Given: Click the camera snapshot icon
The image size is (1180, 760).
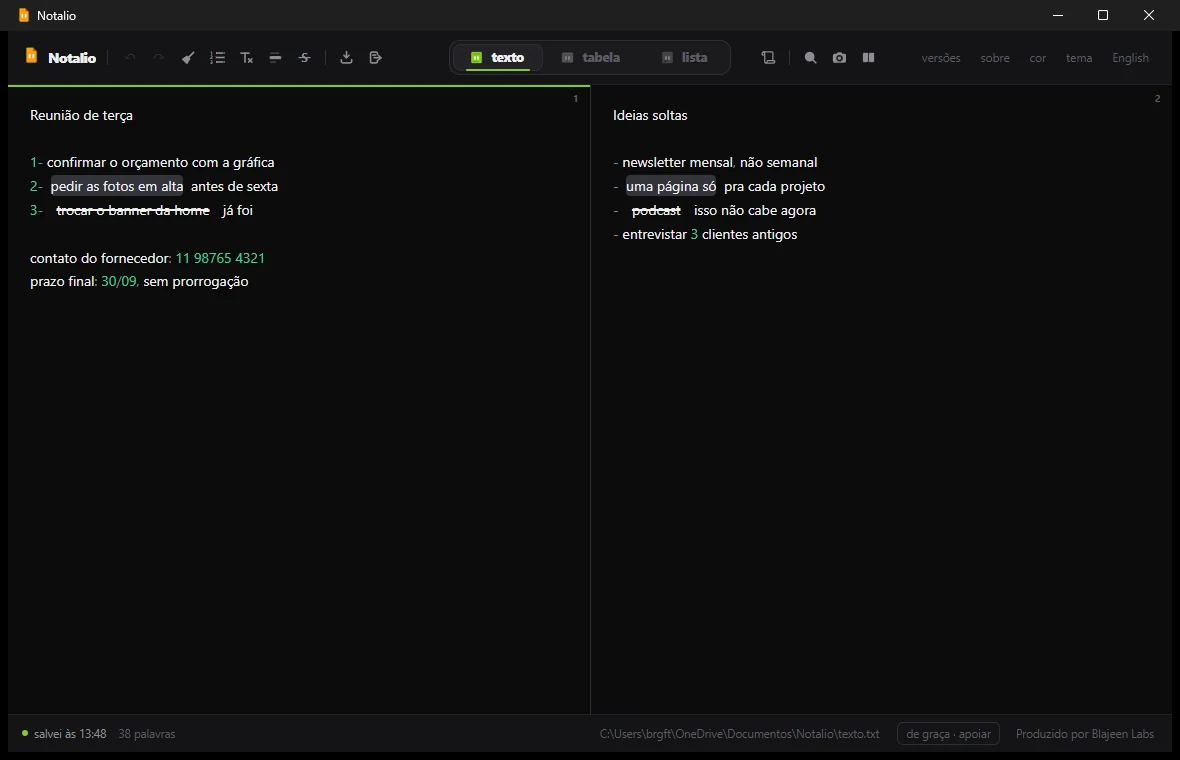Looking at the screenshot, I should 840,58.
